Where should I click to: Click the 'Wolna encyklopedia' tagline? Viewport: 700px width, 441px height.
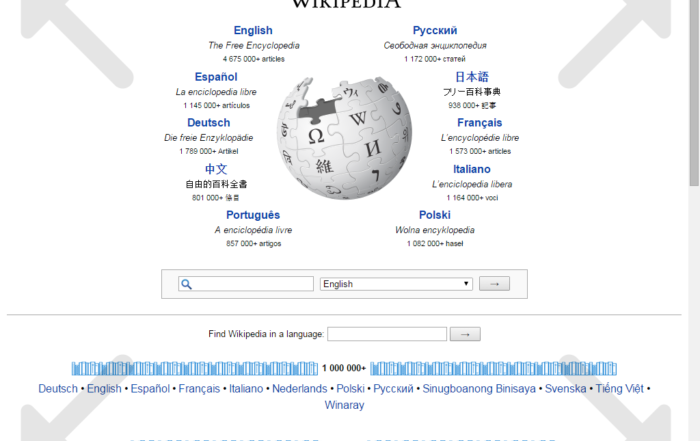[435, 230]
